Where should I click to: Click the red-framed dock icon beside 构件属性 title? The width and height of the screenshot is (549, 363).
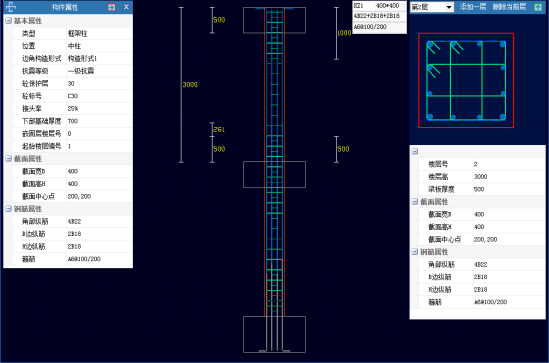point(112,7)
